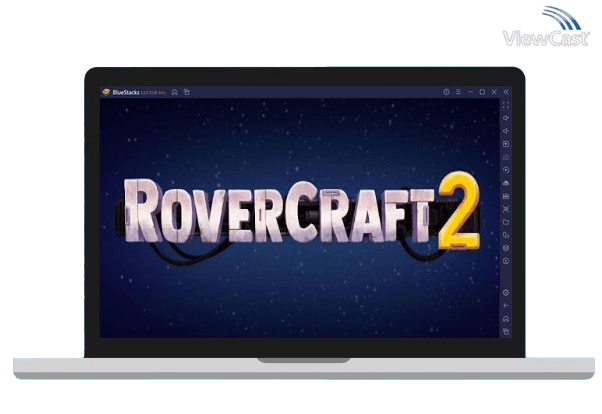Open BlueStacks settings gear icon
This screenshot has width=602, height=414.
point(506,293)
